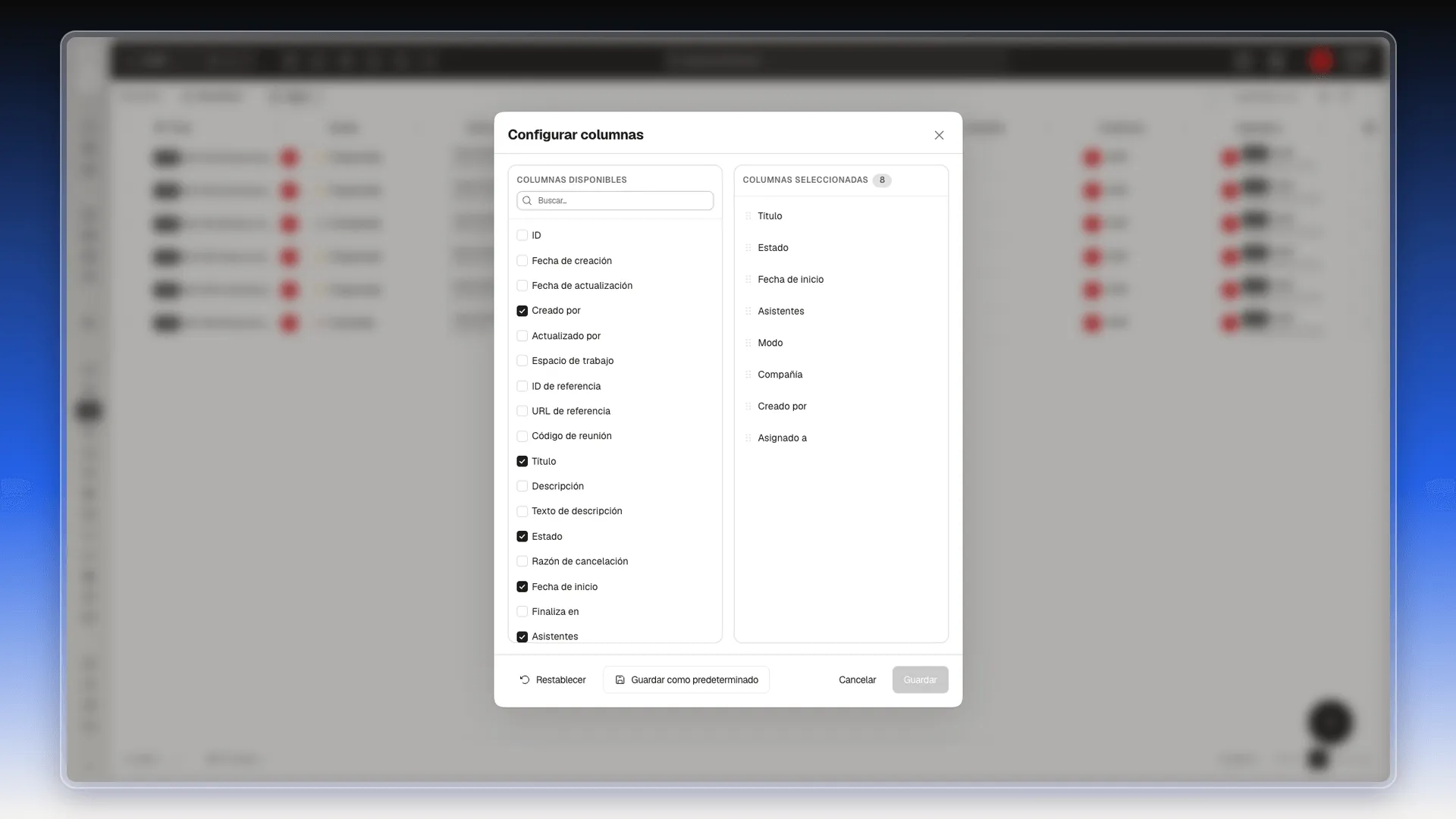Click the drag handle beside Asignado a
Viewport: 1456px width, 819px height.
pyautogui.click(x=748, y=438)
